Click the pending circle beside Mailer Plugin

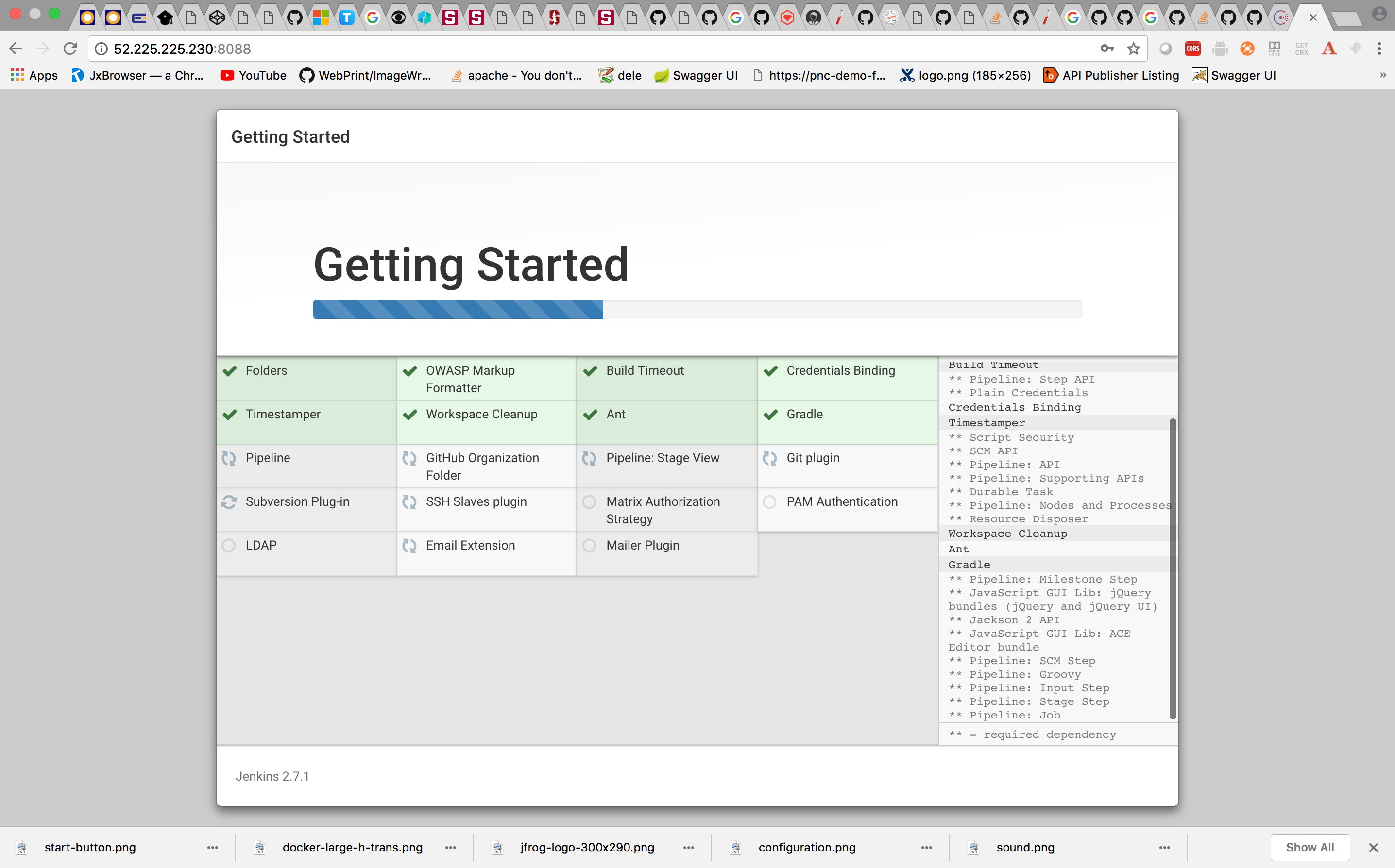(x=589, y=545)
